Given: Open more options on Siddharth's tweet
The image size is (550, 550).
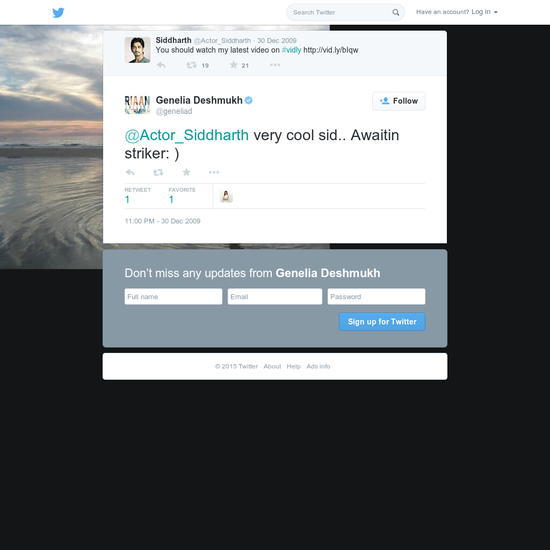Looking at the screenshot, I should [275, 65].
